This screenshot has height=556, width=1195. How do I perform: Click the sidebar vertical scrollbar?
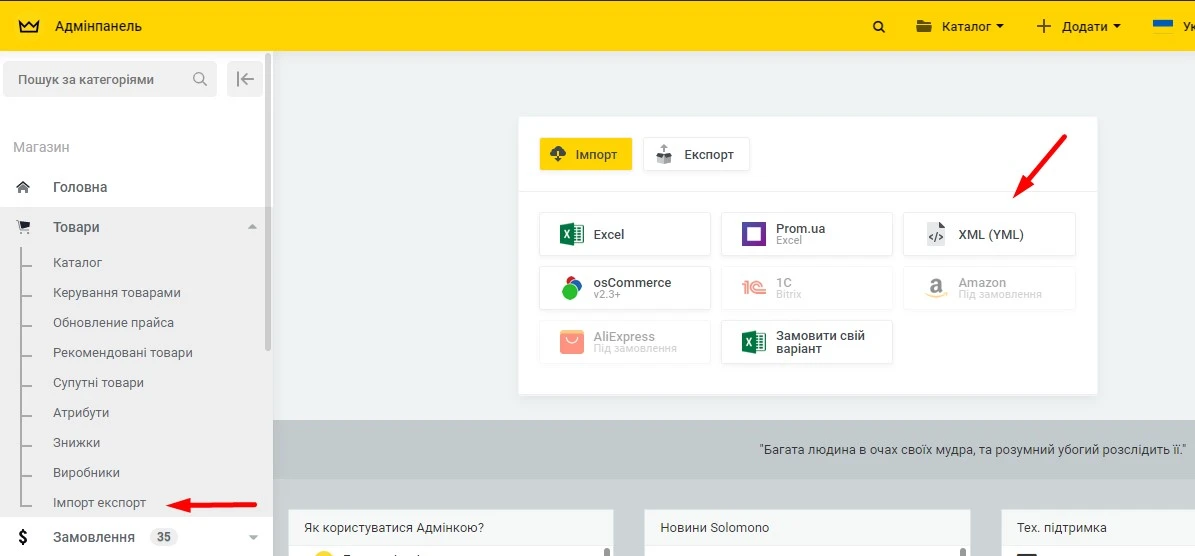(x=268, y=202)
